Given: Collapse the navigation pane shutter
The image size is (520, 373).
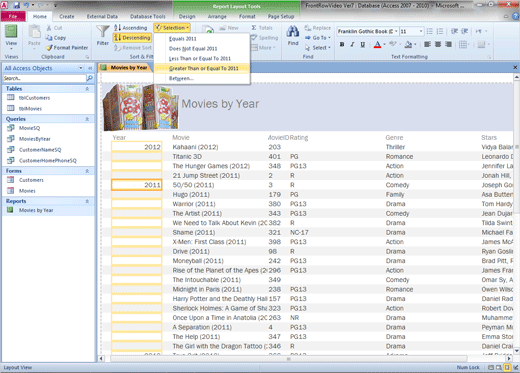Looking at the screenshot, I should pyautogui.click(x=90, y=68).
